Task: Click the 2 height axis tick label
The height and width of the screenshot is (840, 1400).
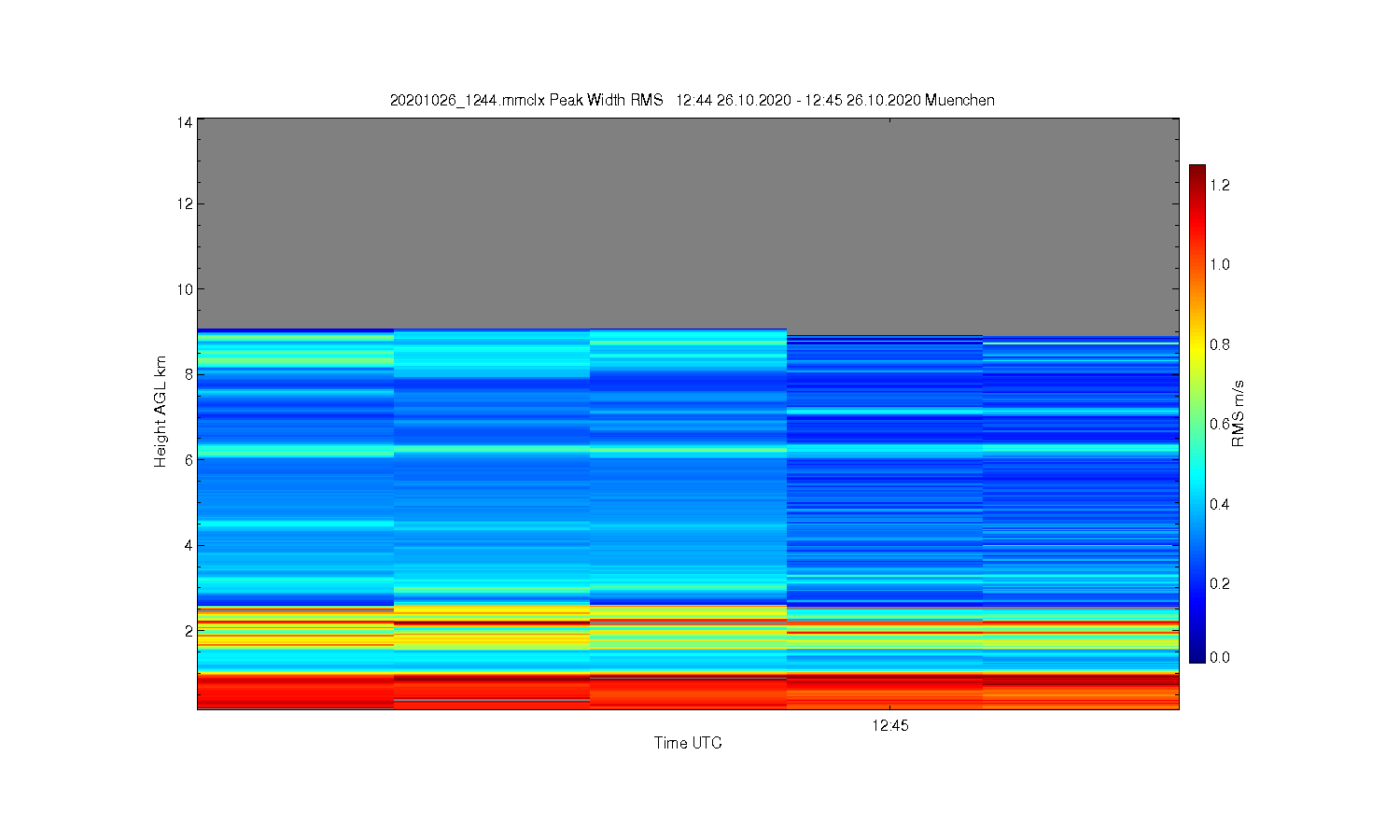Action: point(189,631)
